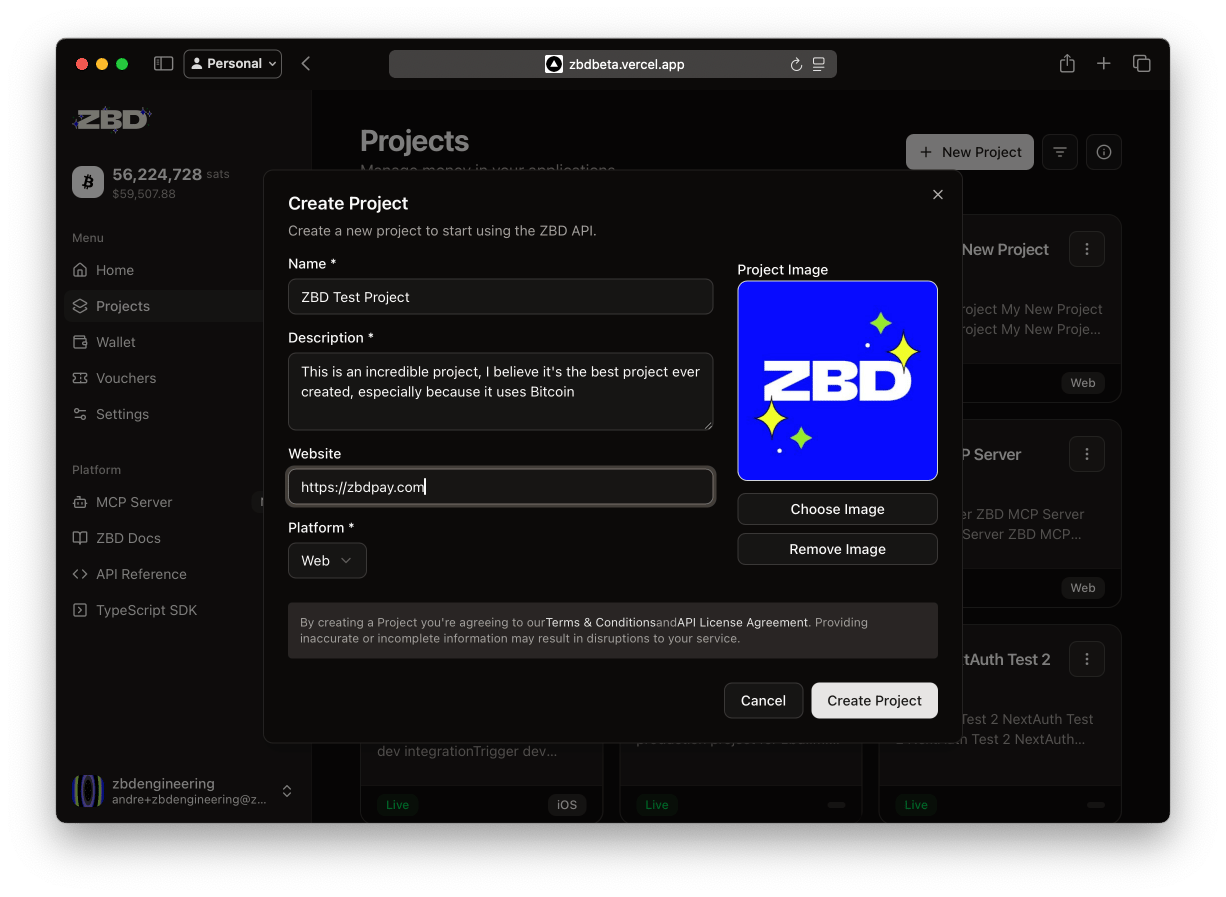This screenshot has height=897, width=1226.
Task: Open the info icon in Projects header
Action: pos(1104,152)
